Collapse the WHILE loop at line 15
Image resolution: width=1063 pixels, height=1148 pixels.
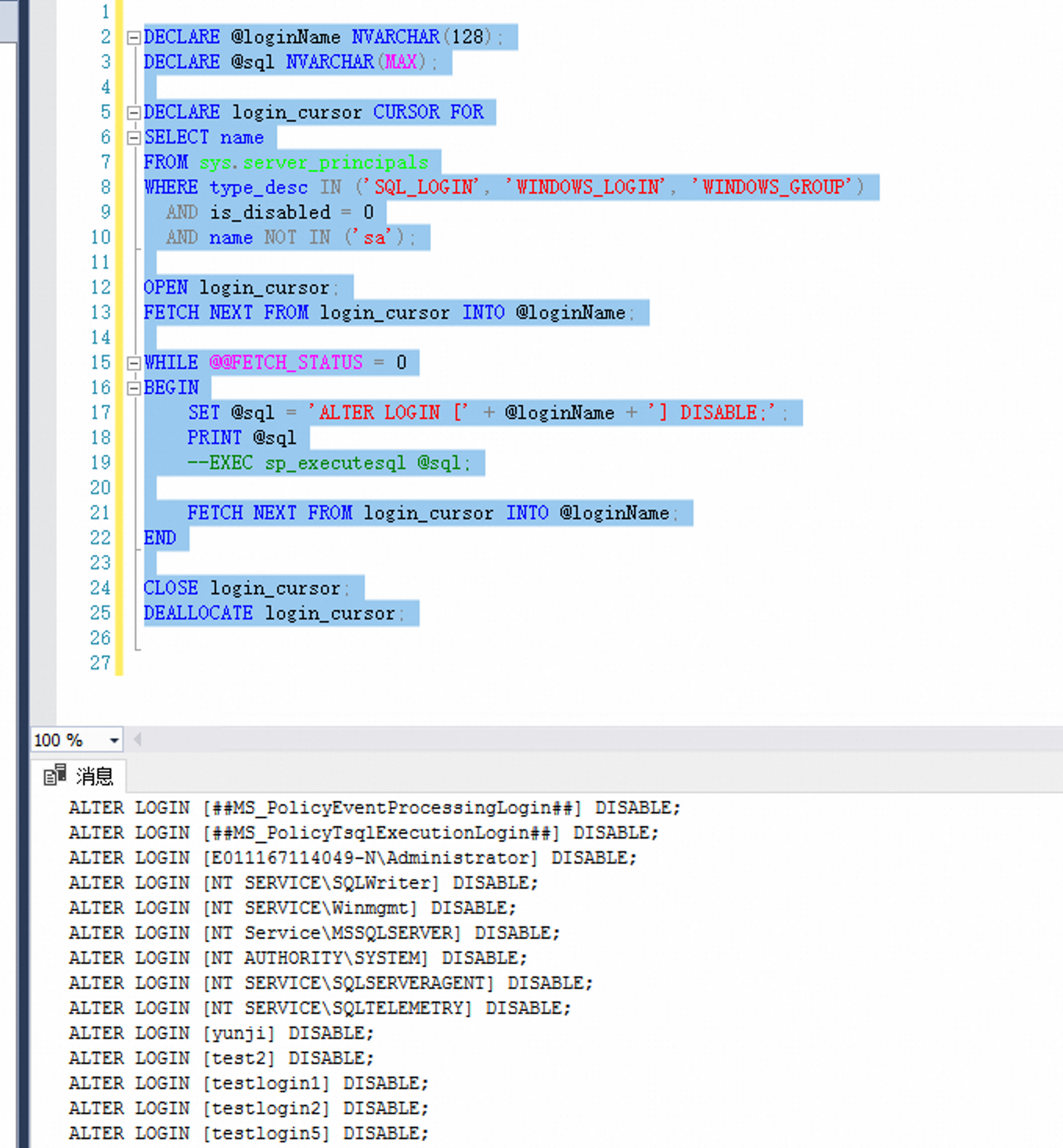[133, 362]
